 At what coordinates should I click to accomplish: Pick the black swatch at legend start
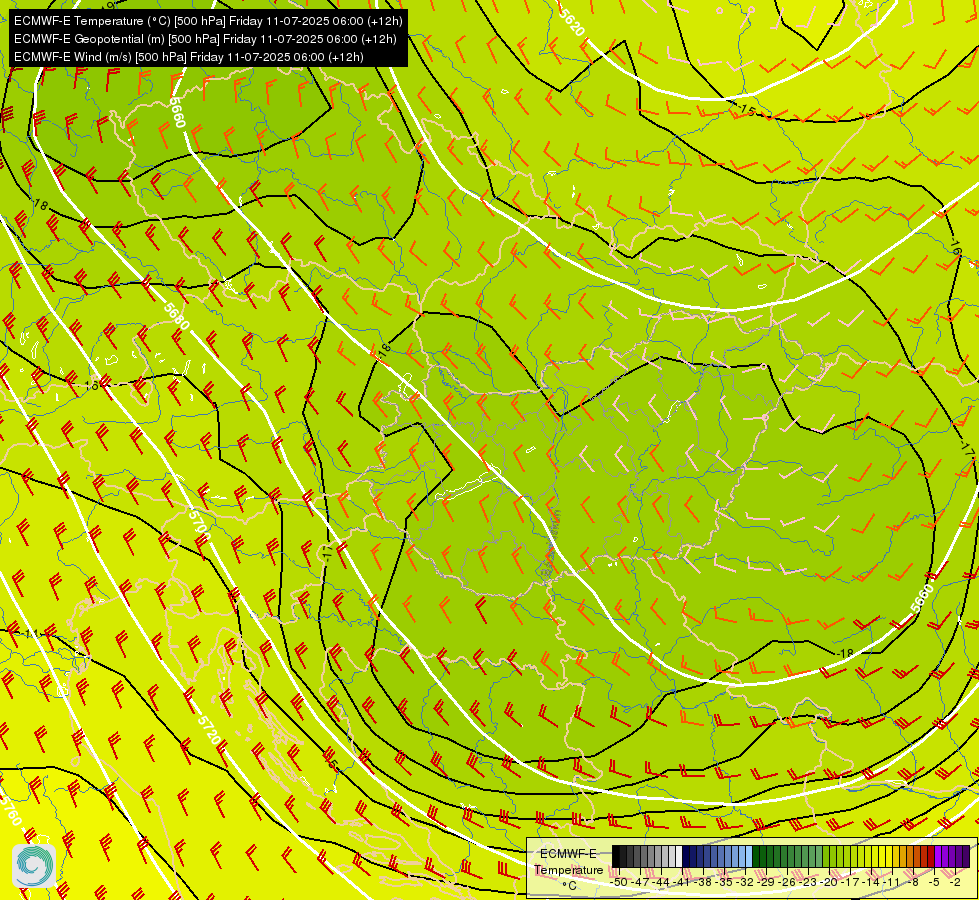pyautogui.click(x=616, y=856)
